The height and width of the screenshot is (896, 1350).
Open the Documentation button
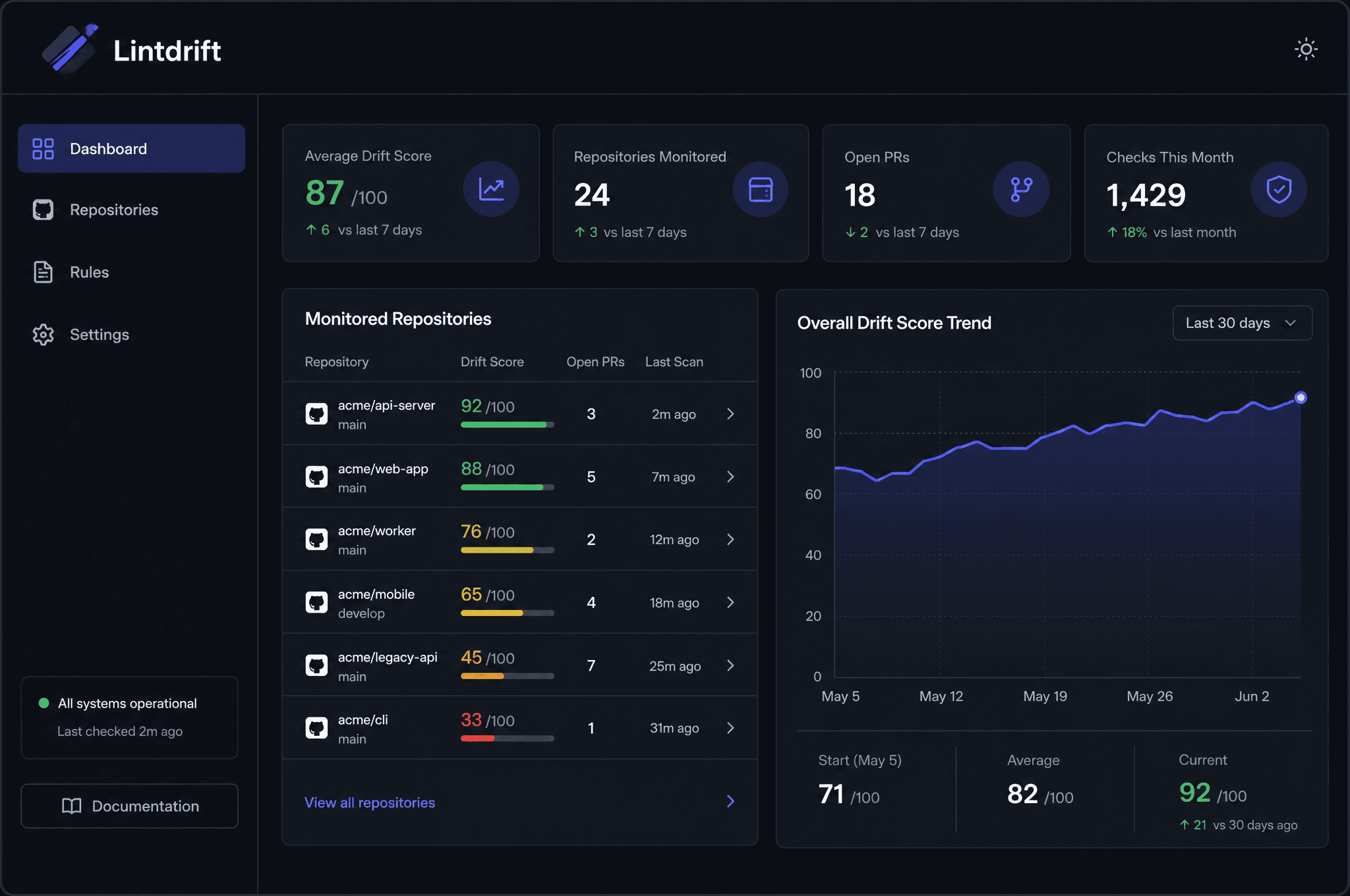tap(129, 806)
